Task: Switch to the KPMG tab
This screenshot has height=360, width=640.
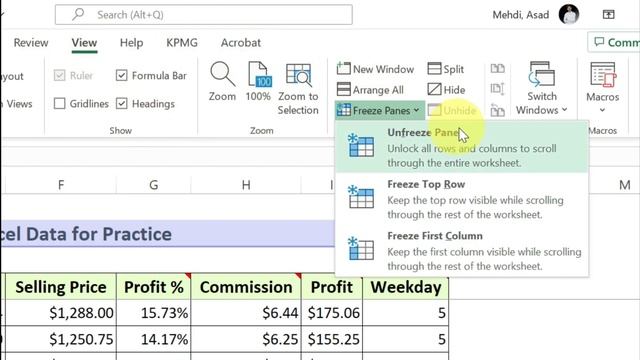Action: (182, 42)
